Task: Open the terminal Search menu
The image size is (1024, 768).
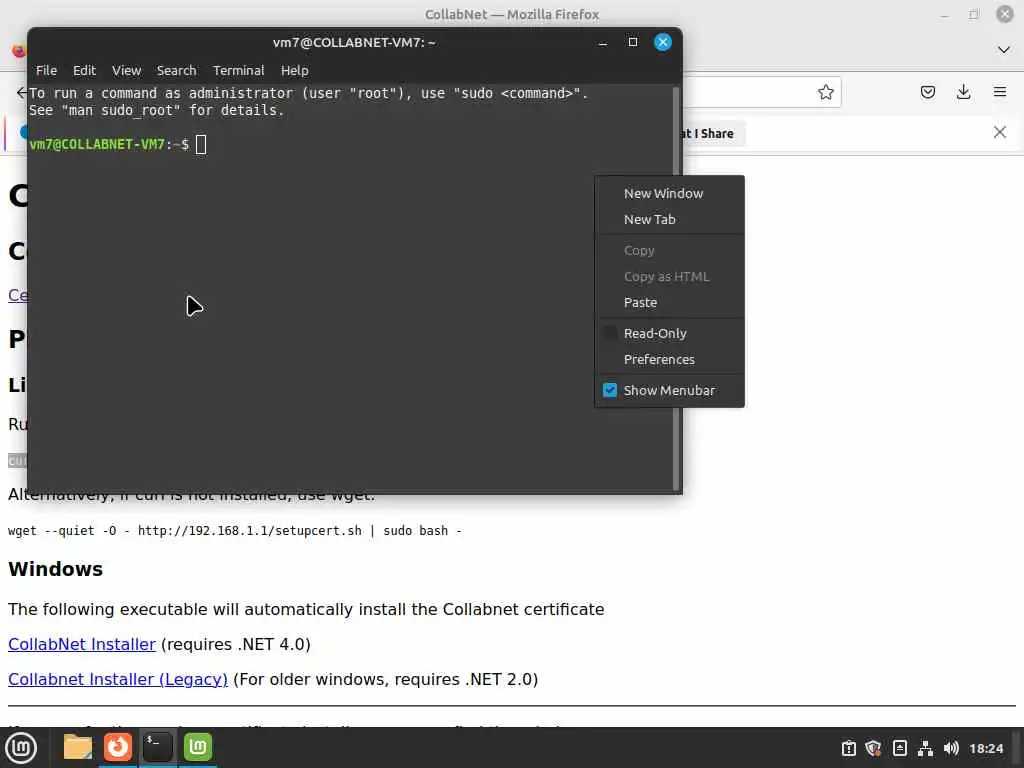Action: pos(176,71)
